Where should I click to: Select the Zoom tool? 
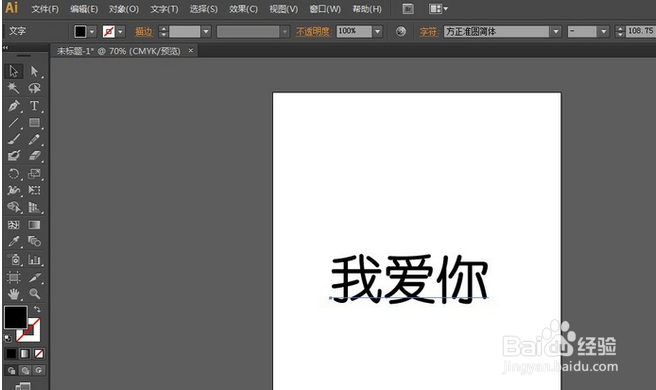pos(34,294)
